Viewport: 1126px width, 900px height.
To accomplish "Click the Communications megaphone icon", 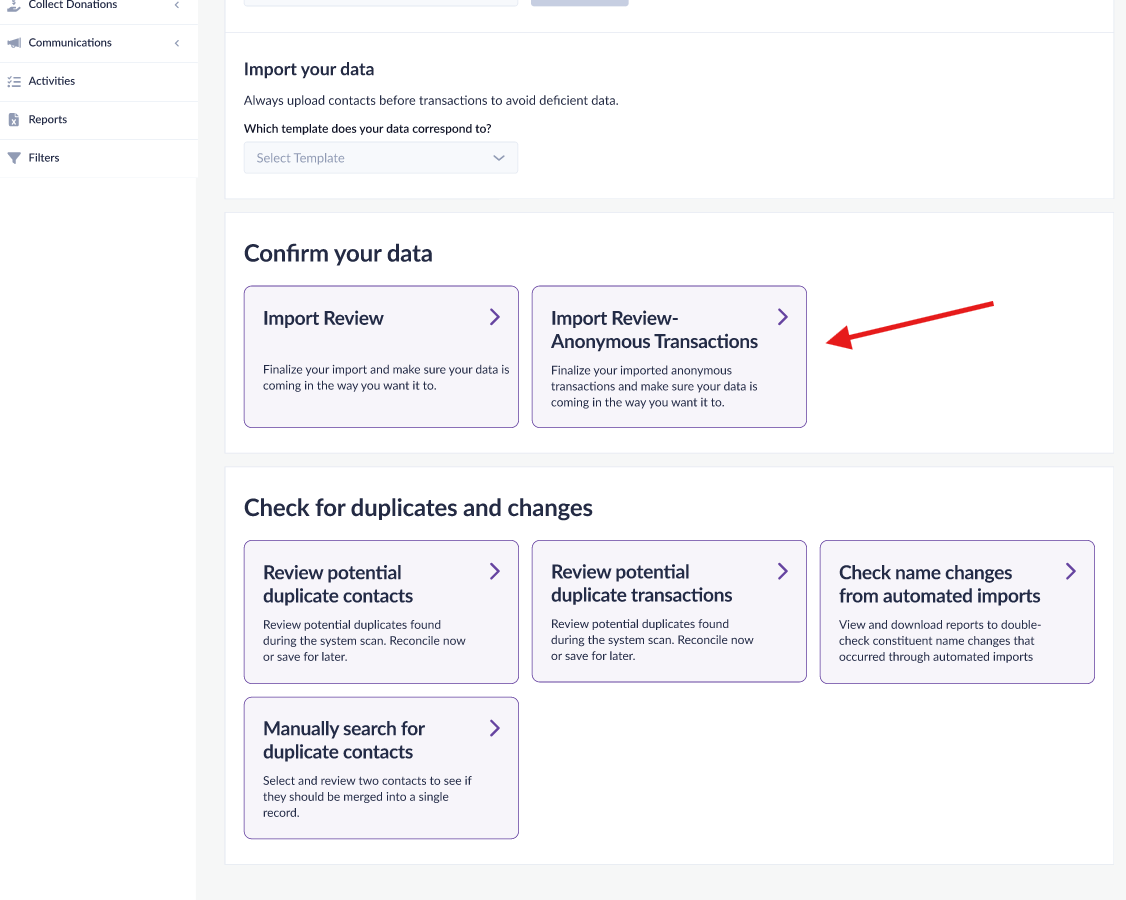I will point(14,43).
